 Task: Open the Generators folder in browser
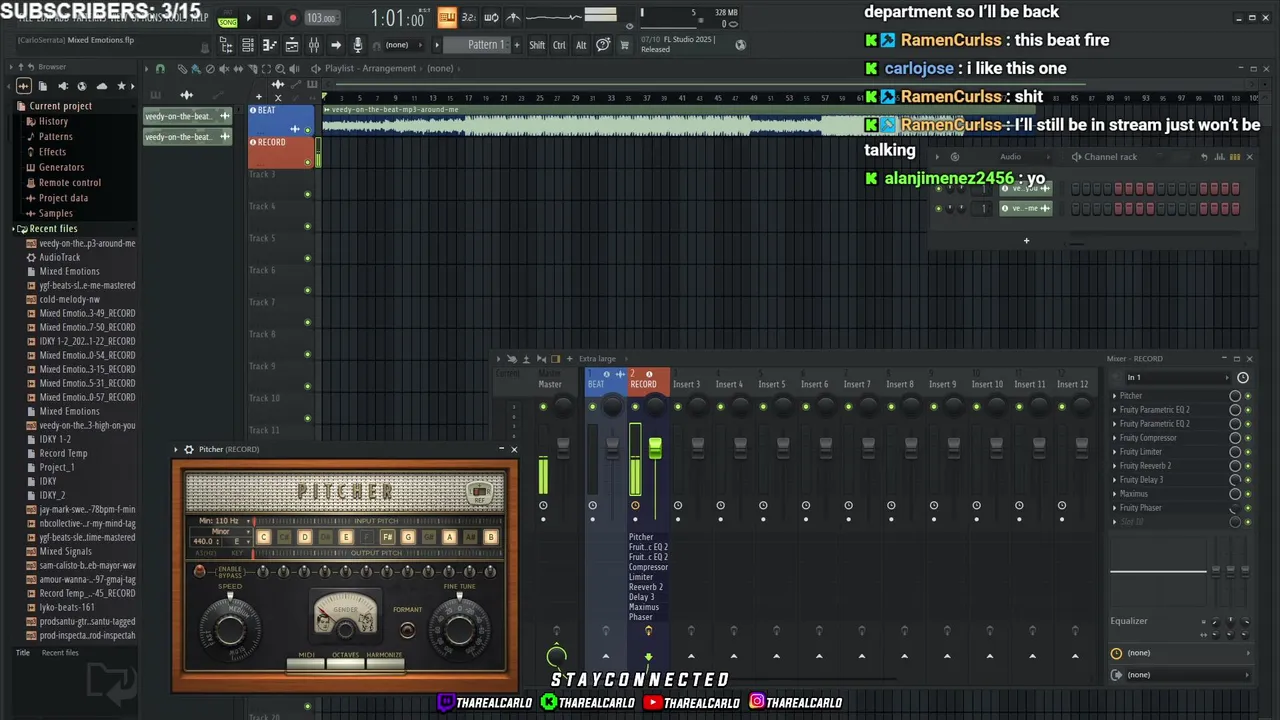click(61, 167)
